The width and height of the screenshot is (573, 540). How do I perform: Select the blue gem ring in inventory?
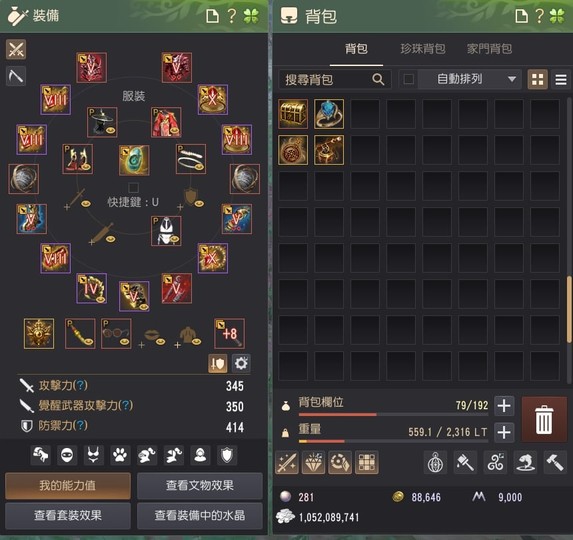coord(329,114)
